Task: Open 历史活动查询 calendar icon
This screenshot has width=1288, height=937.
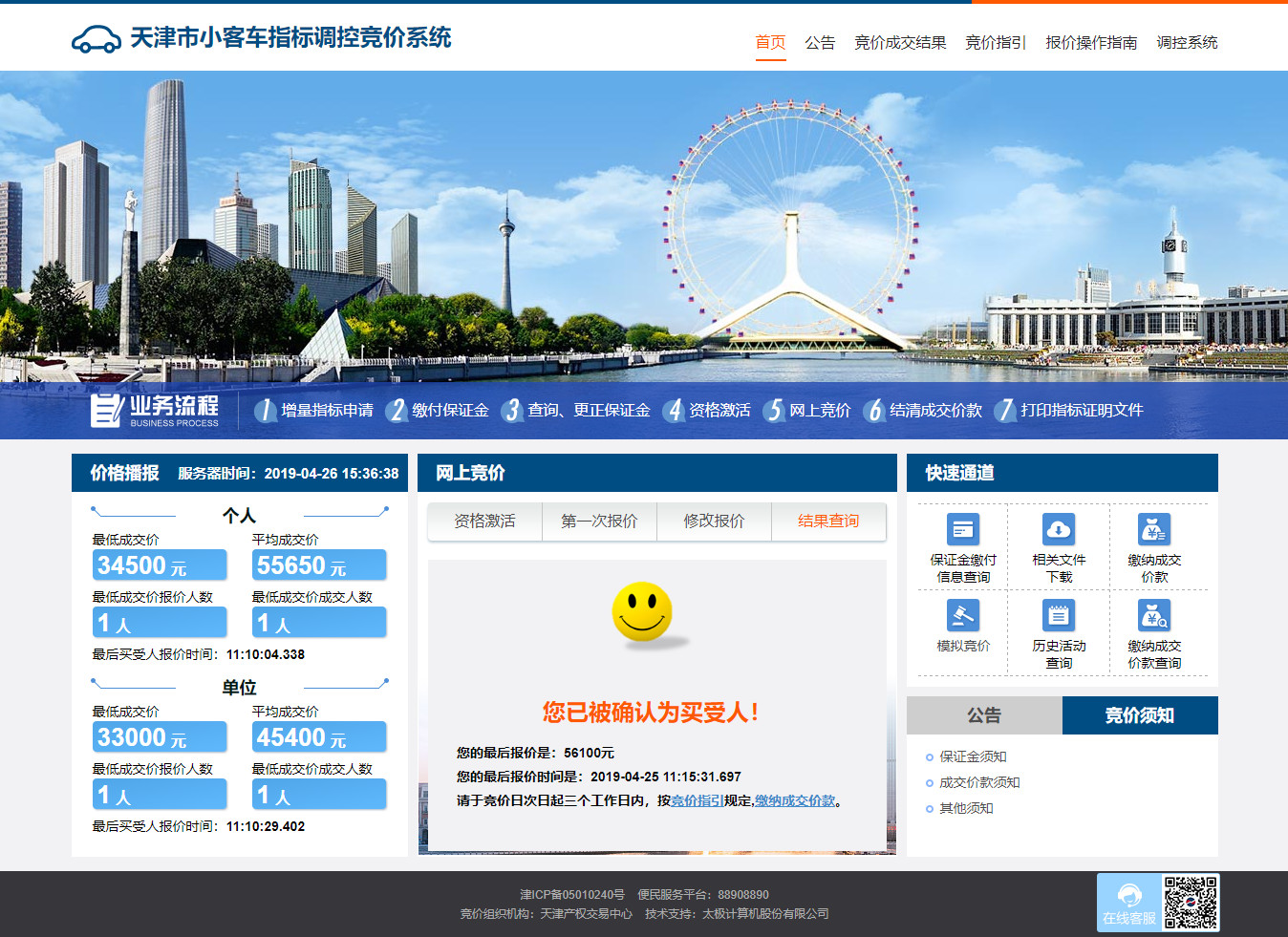Action: [1059, 615]
